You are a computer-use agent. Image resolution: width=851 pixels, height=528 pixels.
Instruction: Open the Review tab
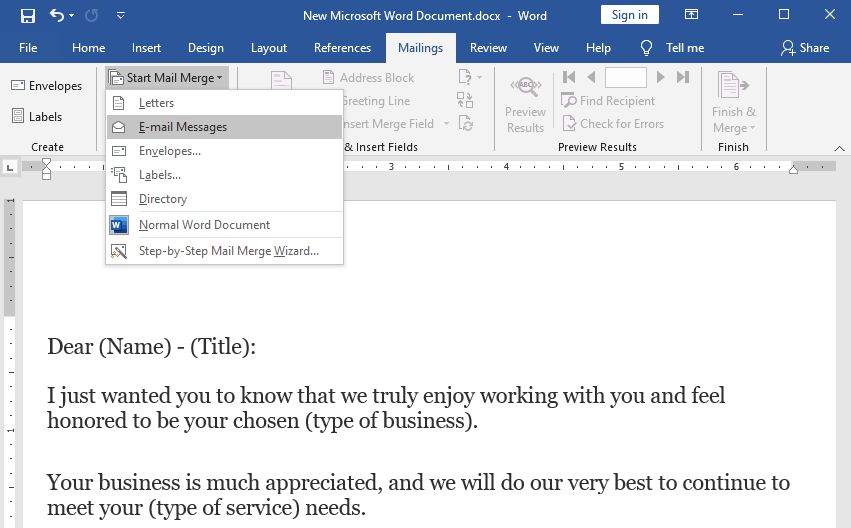tap(488, 48)
